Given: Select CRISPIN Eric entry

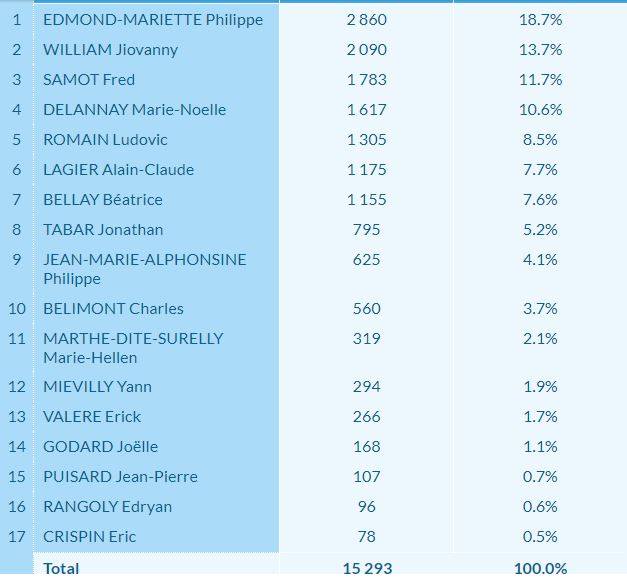Looking at the screenshot, I should pos(90,536).
